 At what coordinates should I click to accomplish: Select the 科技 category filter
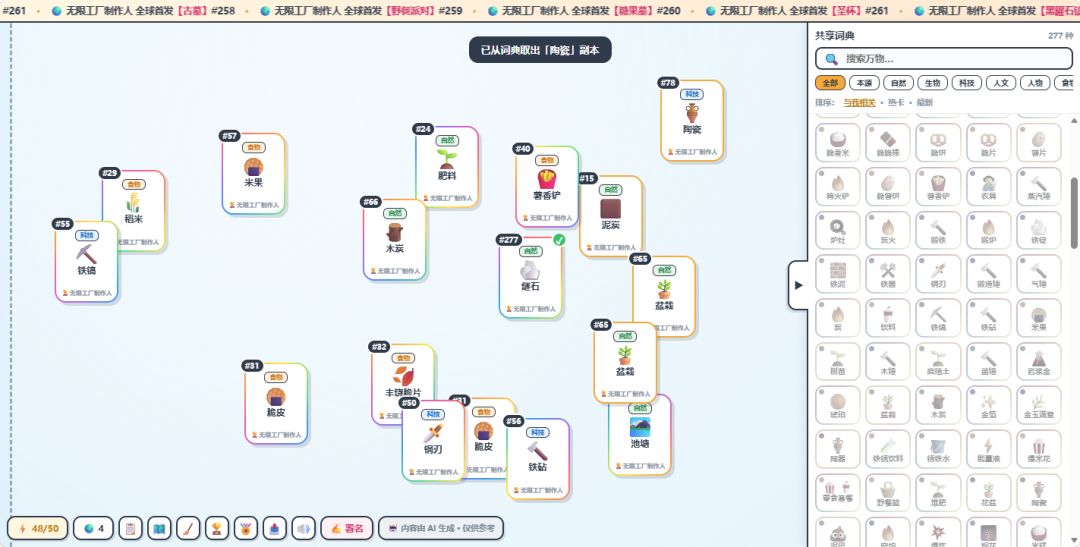(966, 83)
